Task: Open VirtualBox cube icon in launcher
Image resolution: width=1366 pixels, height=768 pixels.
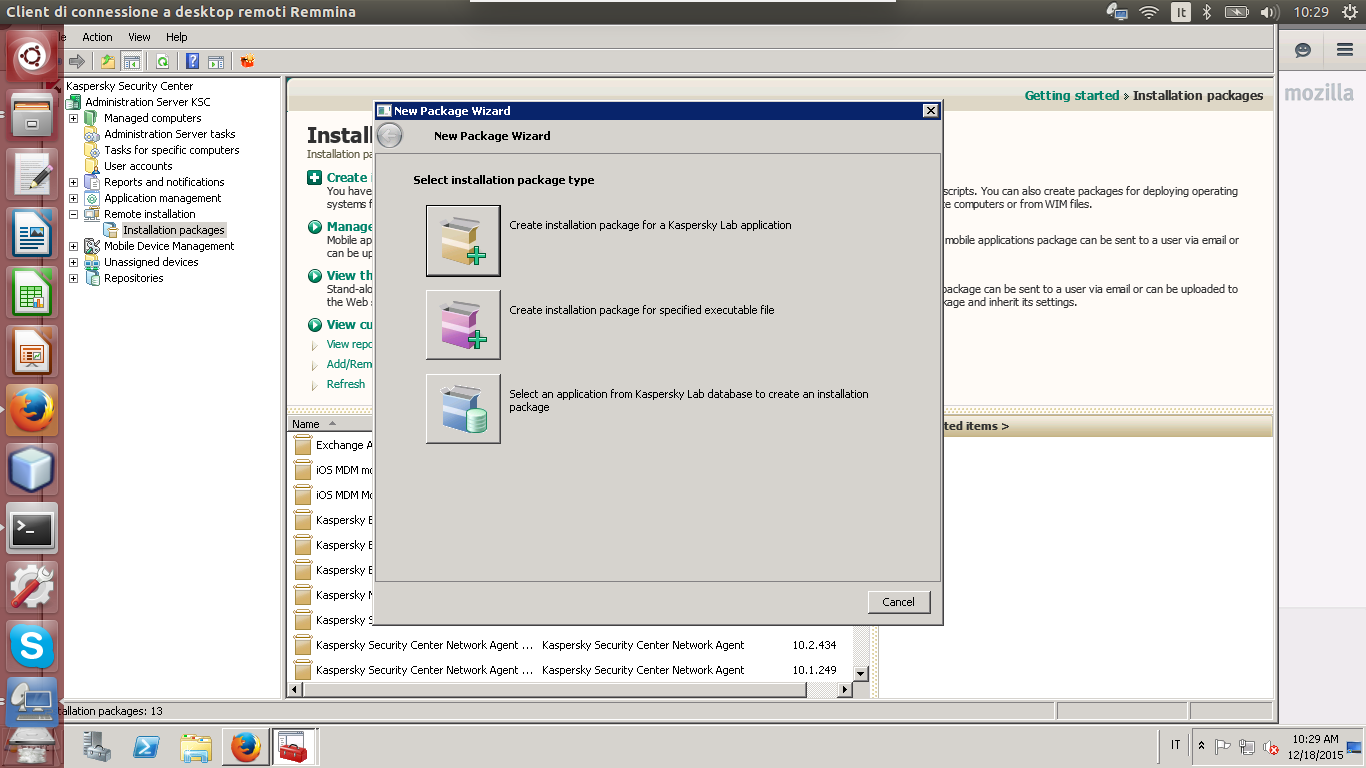Action: pos(32,469)
